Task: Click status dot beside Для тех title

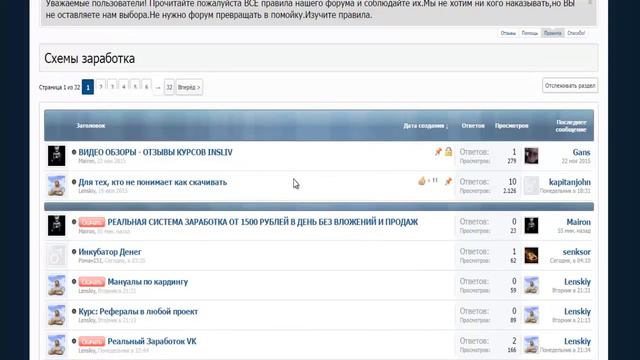Action: pos(74,182)
